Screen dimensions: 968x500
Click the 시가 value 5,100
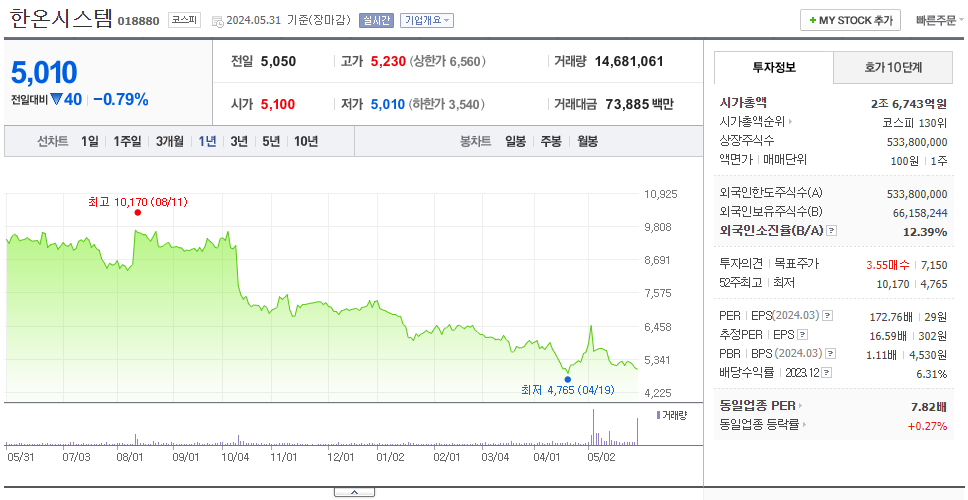pyautogui.click(x=278, y=104)
